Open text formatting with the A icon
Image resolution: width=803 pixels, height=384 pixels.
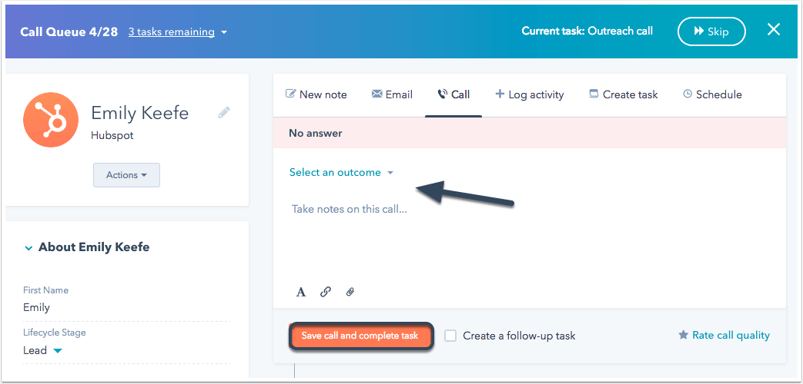coord(301,292)
